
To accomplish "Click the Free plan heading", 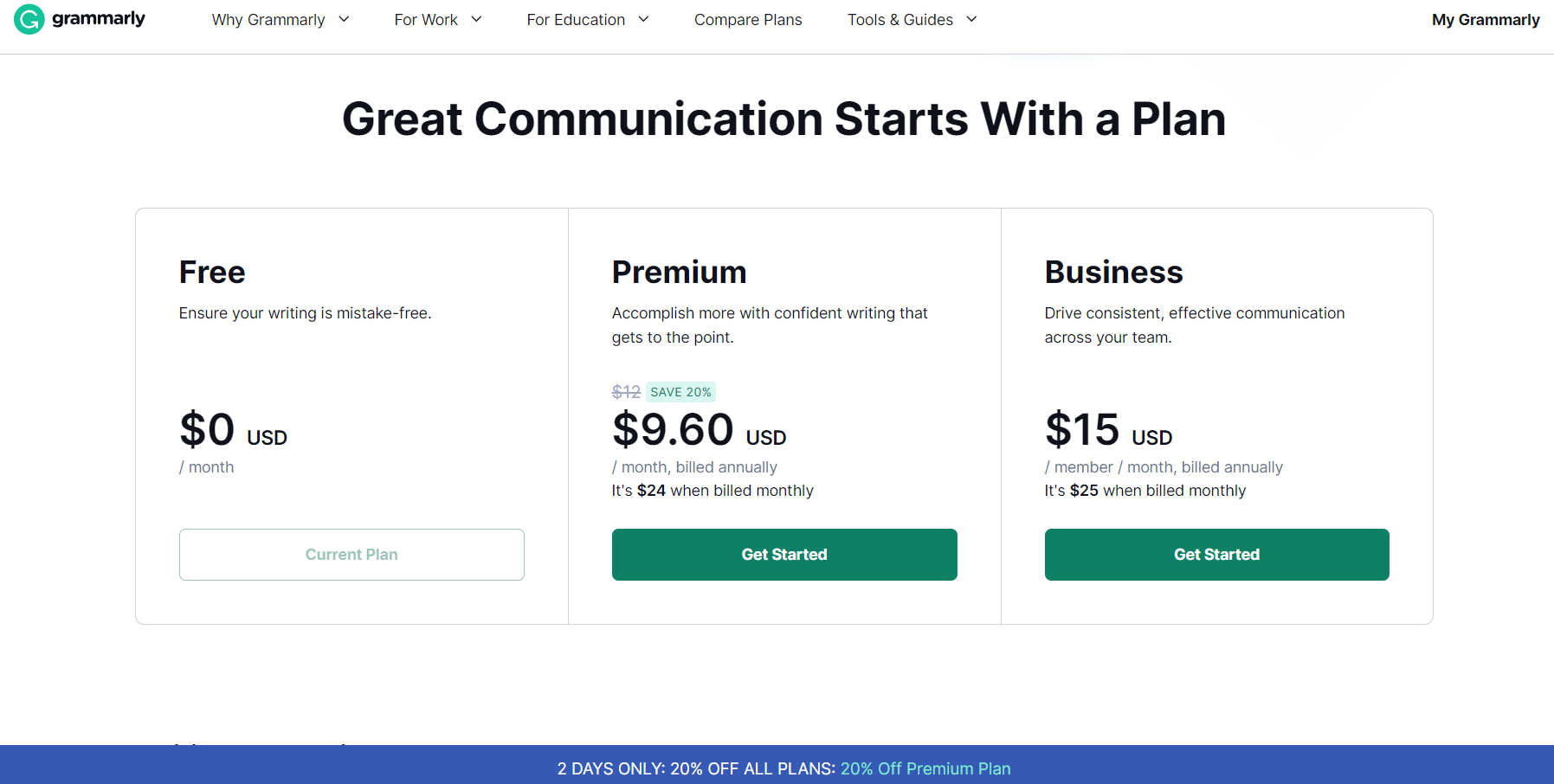I will click(211, 272).
